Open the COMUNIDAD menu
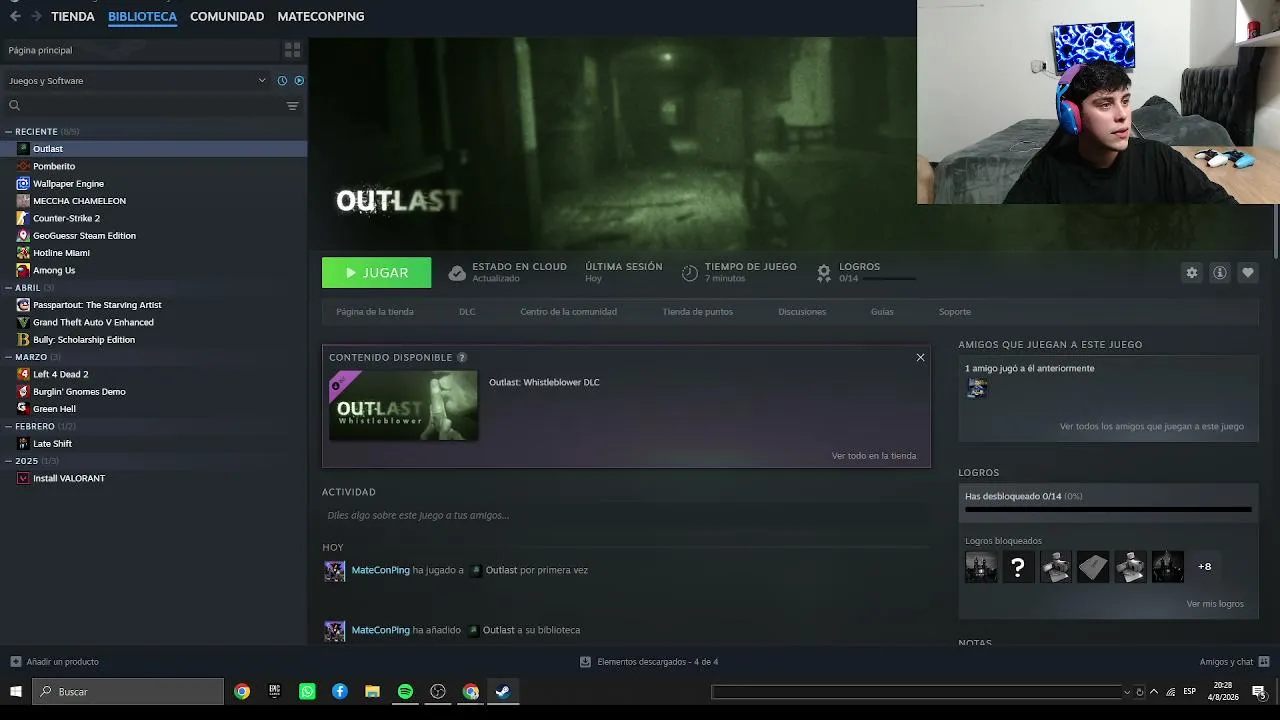This screenshot has height=720, width=1280. (x=227, y=16)
